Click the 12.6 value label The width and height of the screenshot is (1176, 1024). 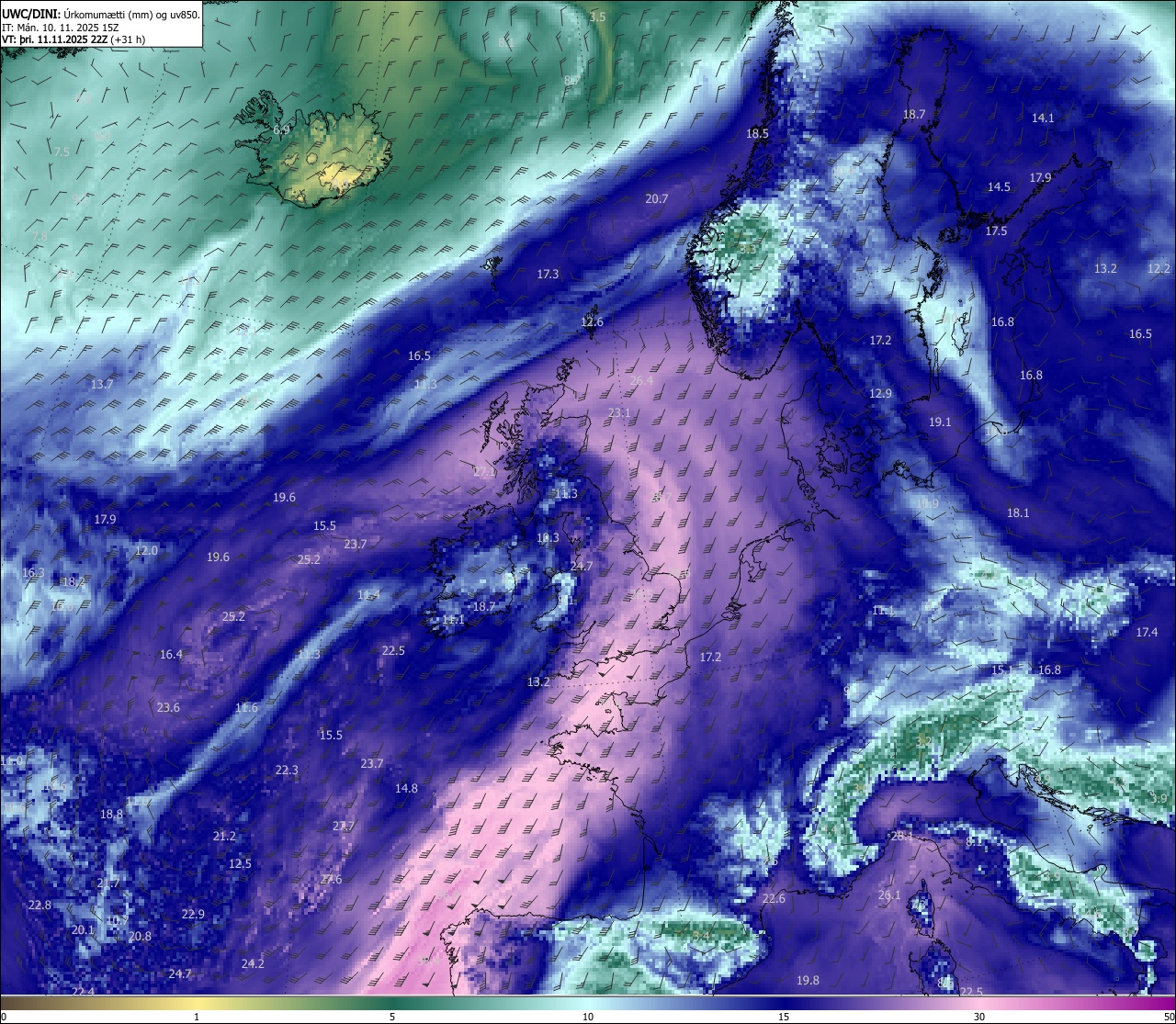tap(592, 321)
